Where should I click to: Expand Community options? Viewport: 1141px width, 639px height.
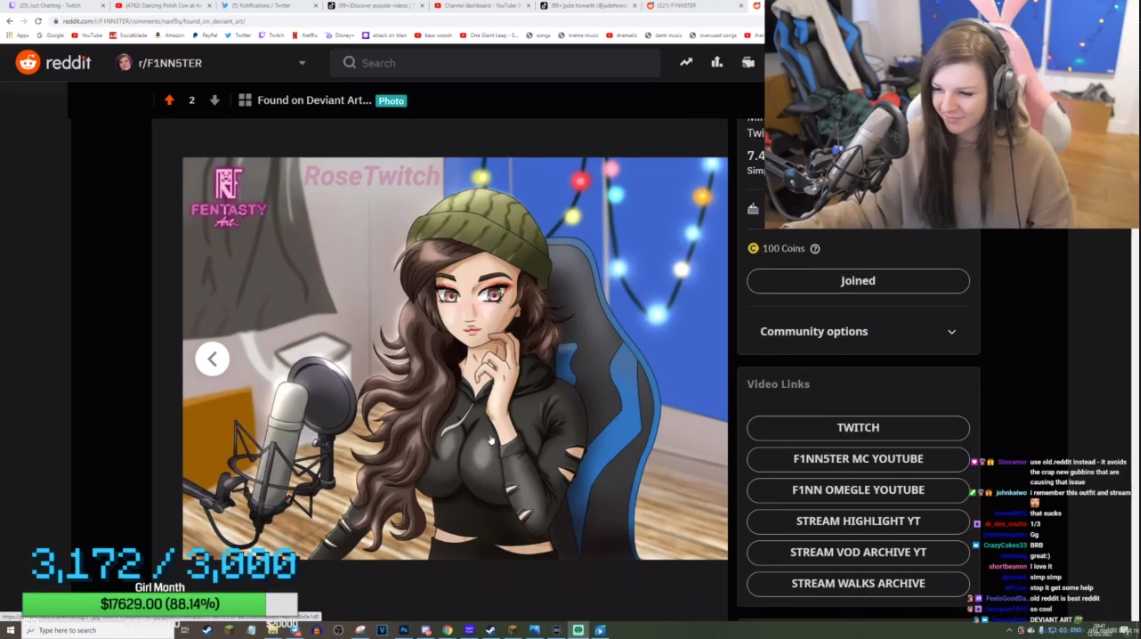[x=858, y=332]
